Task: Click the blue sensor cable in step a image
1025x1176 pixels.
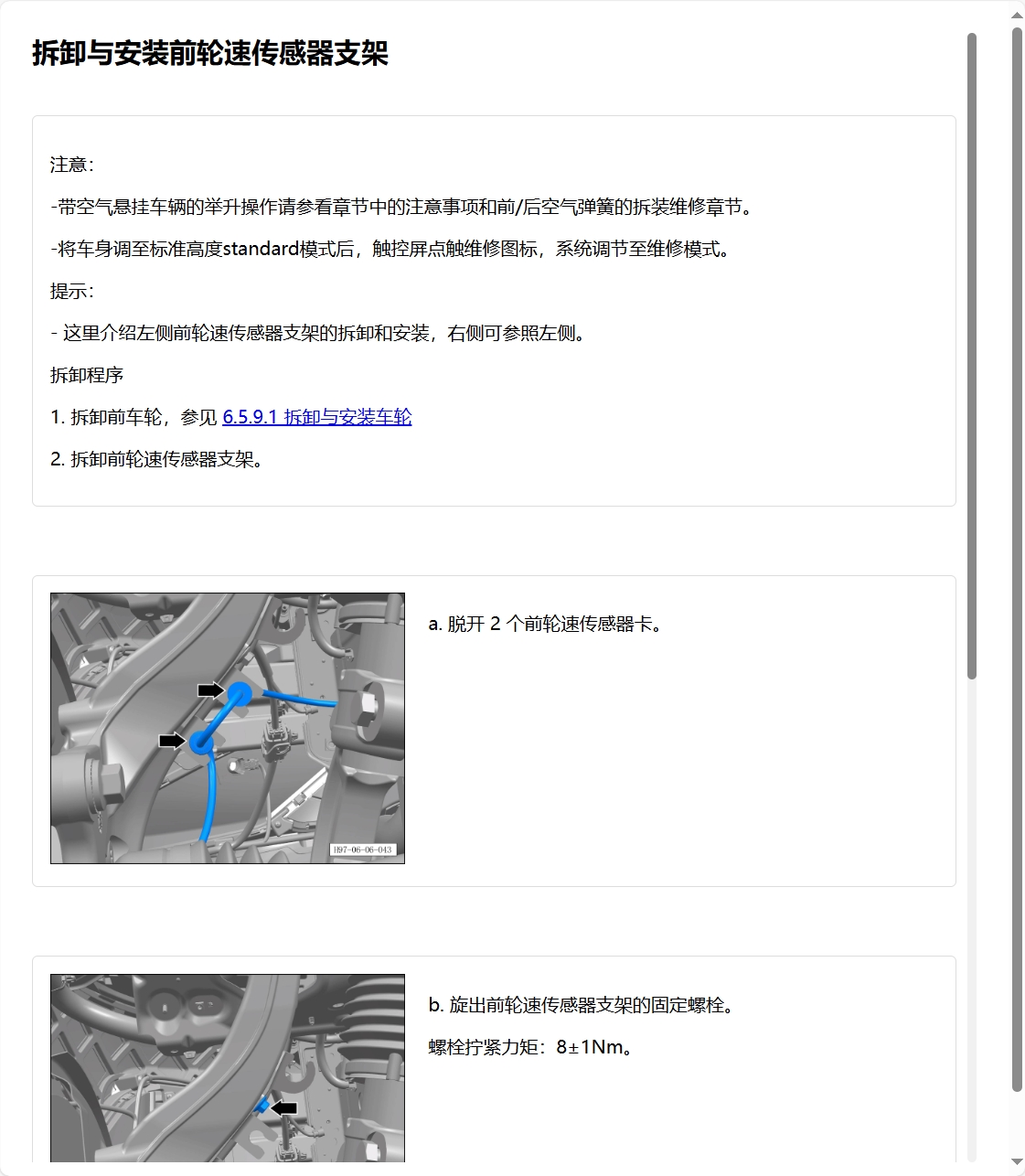Action: tap(210, 796)
